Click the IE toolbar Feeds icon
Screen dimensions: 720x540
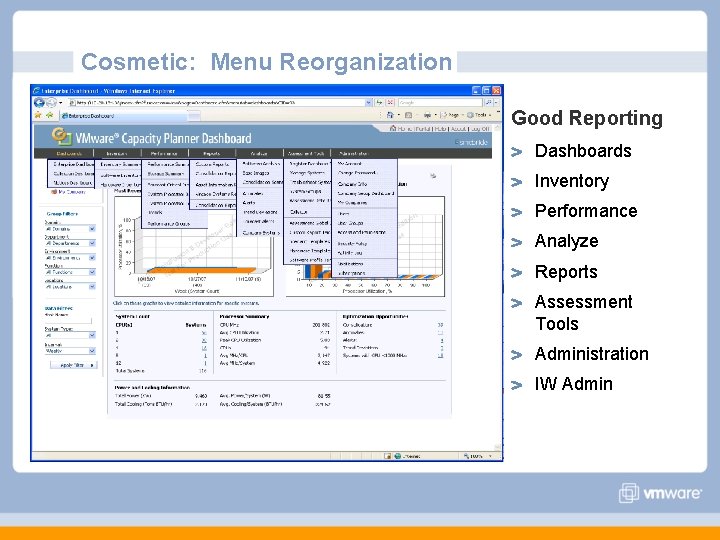[408, 115]
